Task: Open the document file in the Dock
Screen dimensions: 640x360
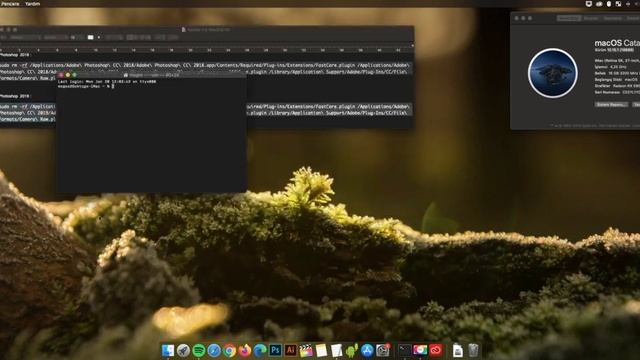Action: [458, 350]
